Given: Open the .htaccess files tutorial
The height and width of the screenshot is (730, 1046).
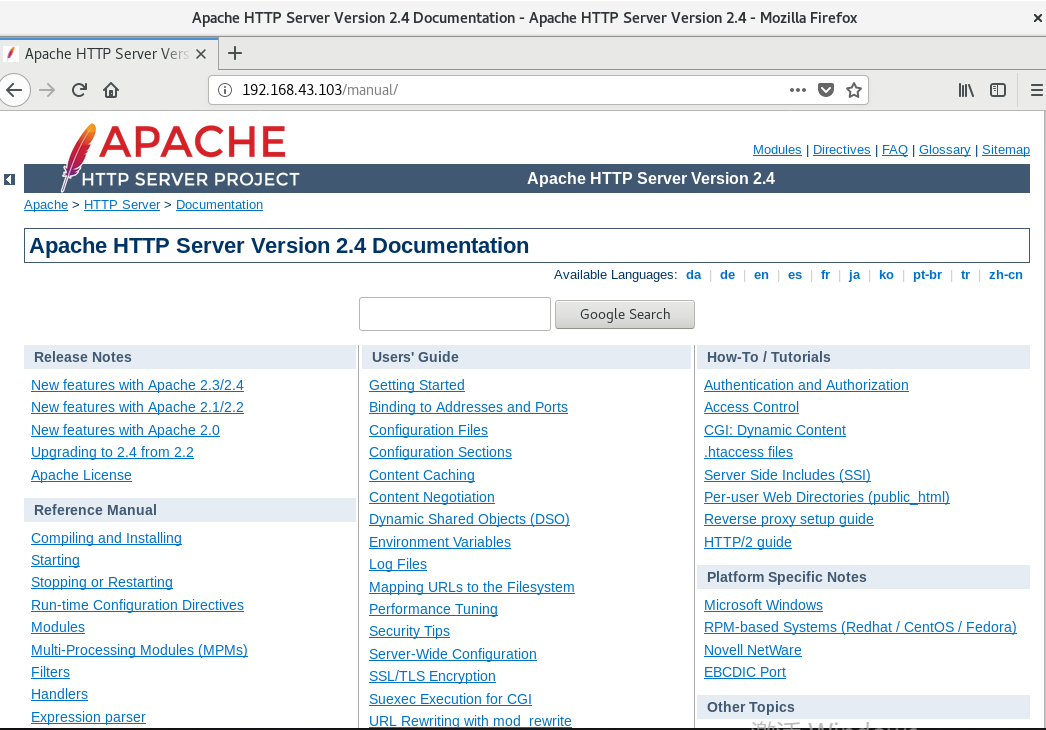Looking at the screenshot, I should 748,452.
